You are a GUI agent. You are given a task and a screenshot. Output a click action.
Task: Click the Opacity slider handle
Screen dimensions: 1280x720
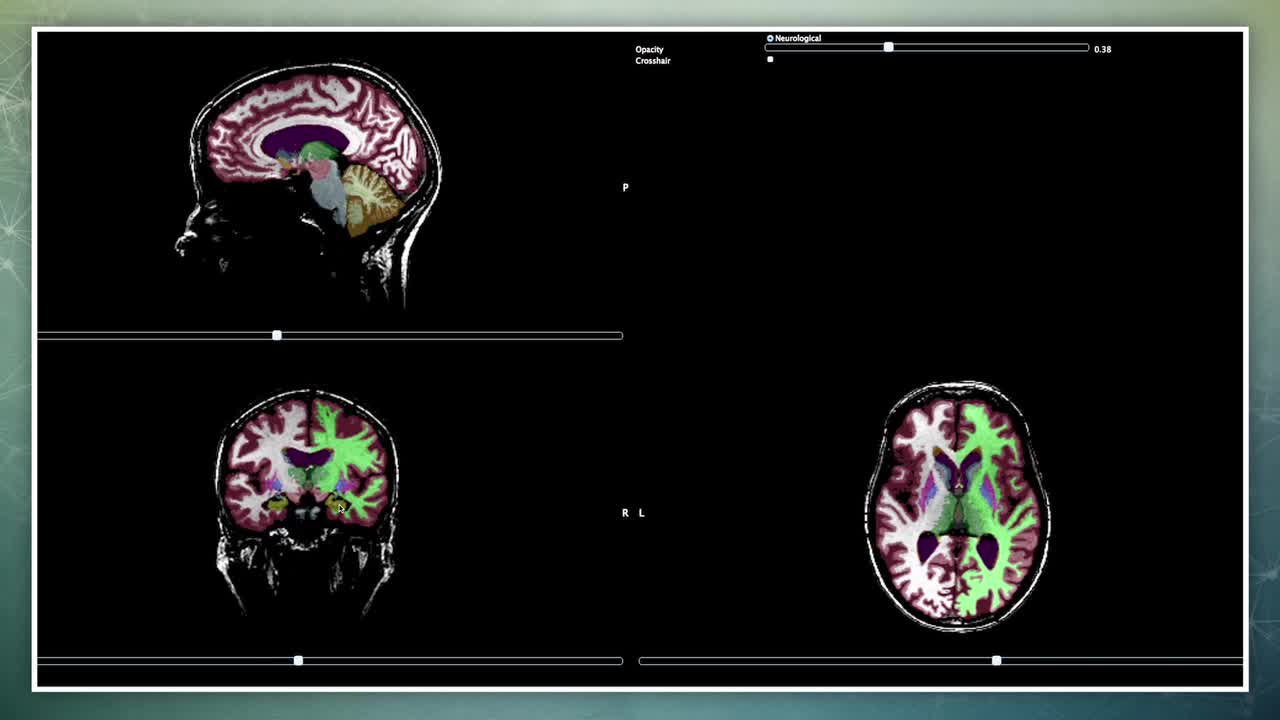click(888, 48)
